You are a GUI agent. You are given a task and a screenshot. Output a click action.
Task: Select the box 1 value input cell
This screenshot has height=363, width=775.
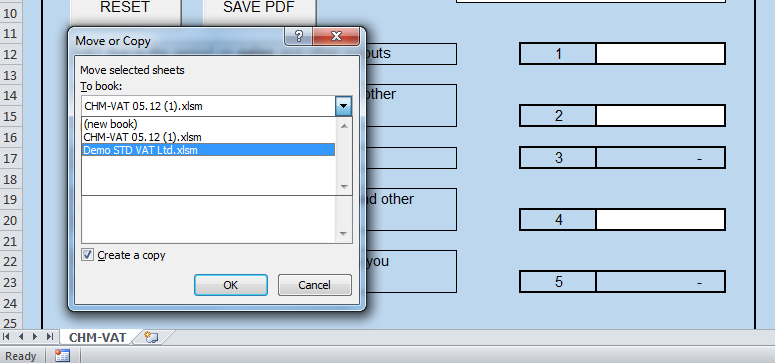[x=660, y=53]
